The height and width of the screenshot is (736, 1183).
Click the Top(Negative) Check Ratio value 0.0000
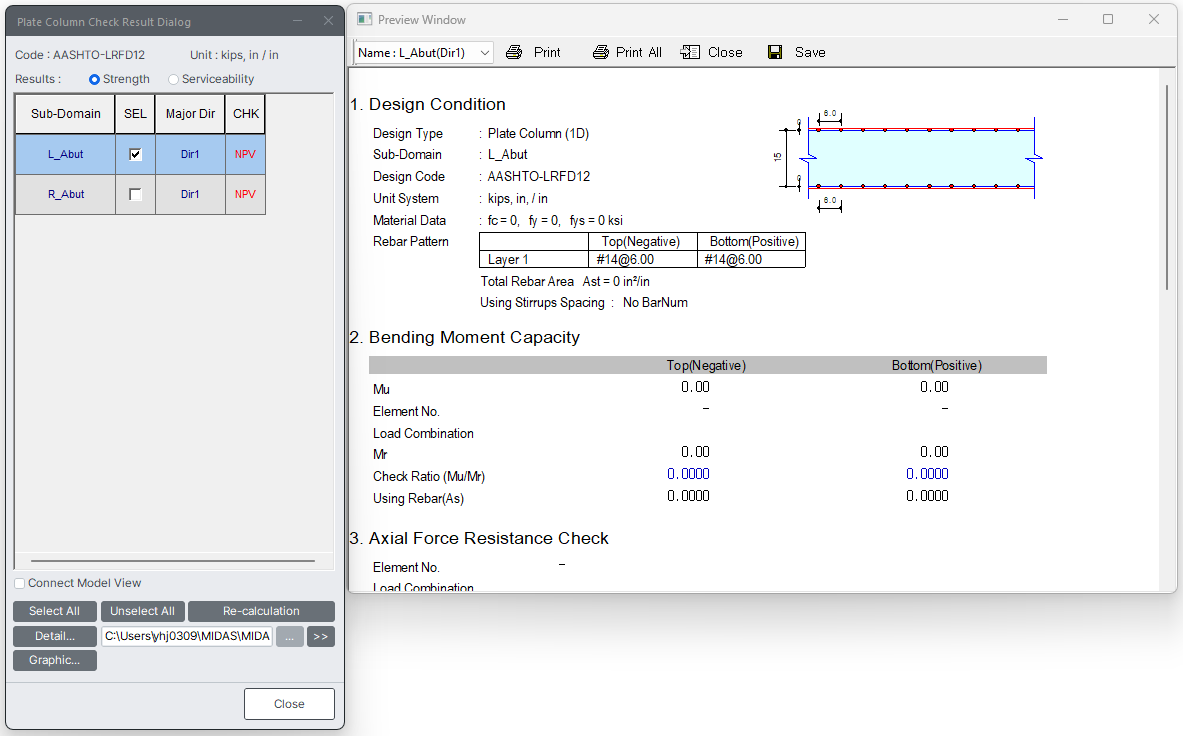688,474
